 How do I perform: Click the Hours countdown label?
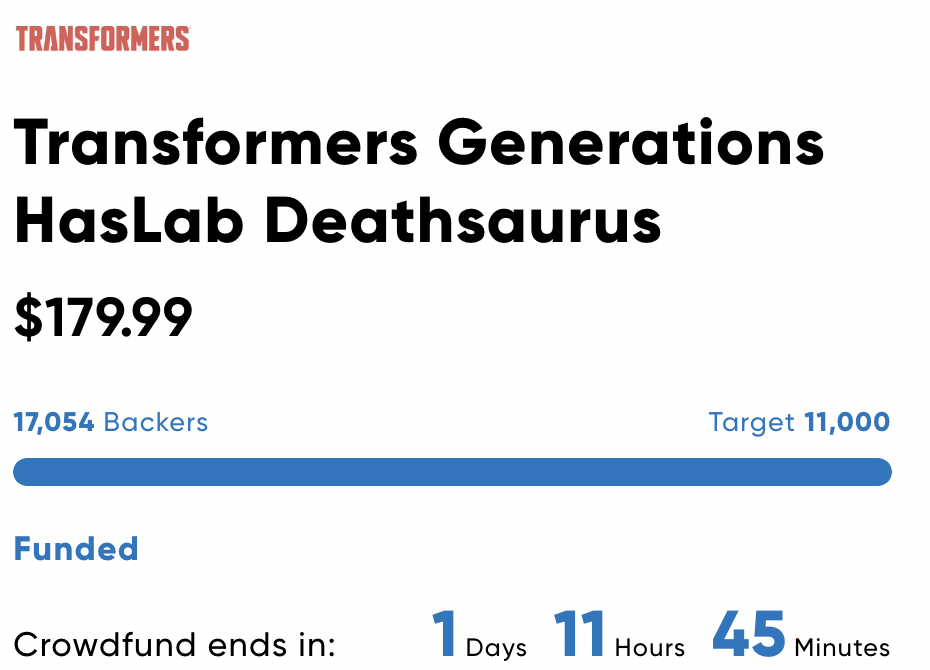coord(650,648)
